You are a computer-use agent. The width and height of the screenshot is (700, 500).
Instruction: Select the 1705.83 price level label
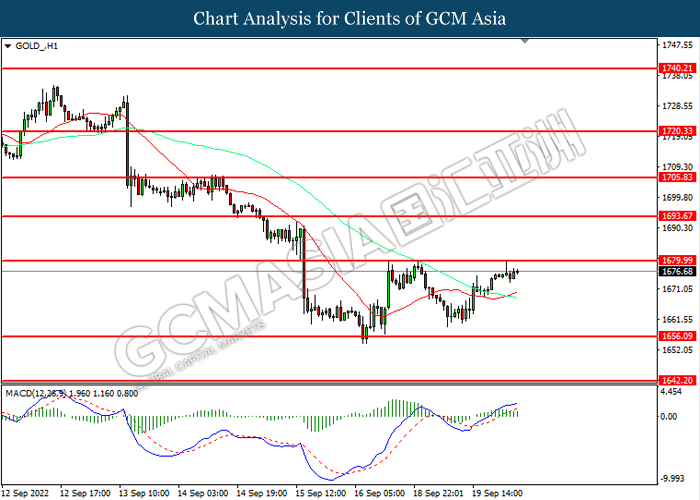[677, 177]
